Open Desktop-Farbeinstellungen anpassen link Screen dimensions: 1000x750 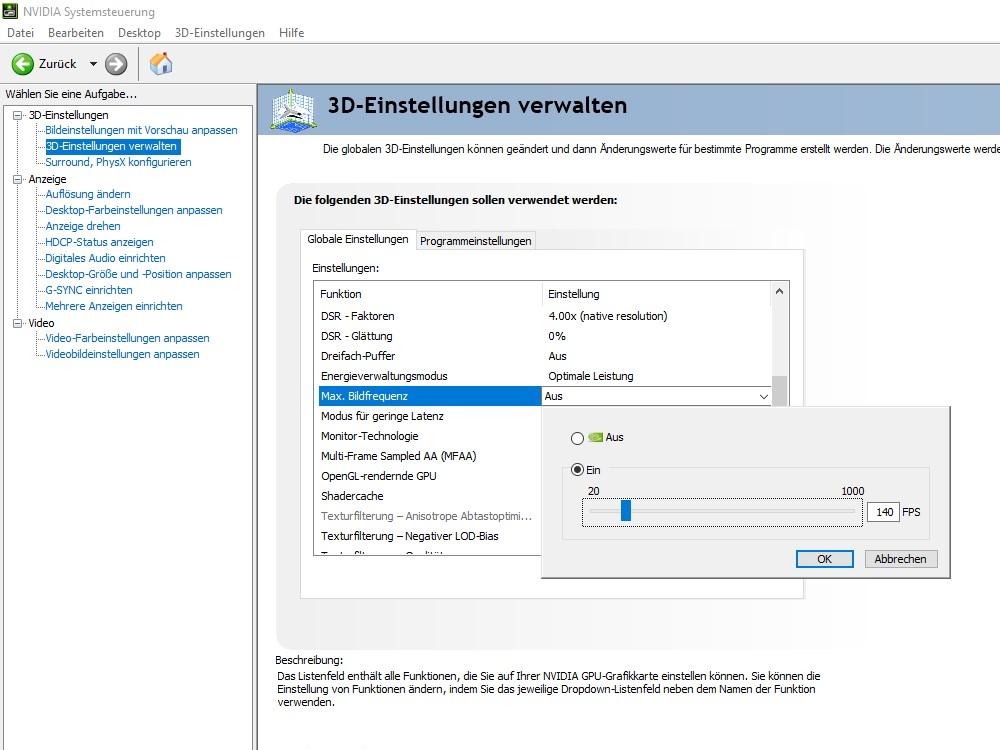pos(133,210)
